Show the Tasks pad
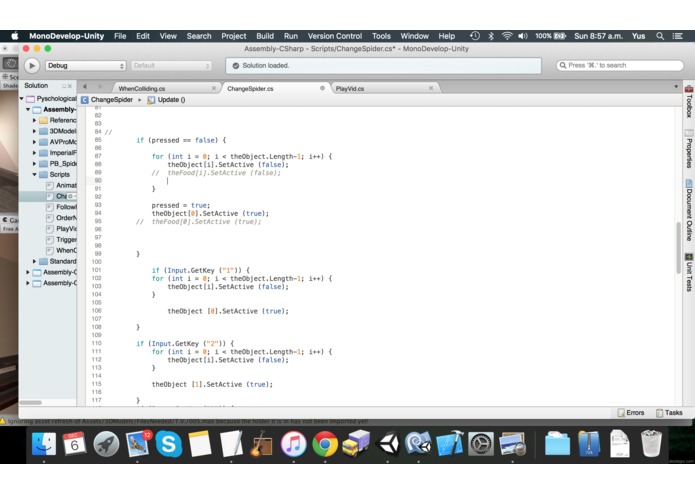The height and width of the screenshot is (494, 695). [669, 412]
